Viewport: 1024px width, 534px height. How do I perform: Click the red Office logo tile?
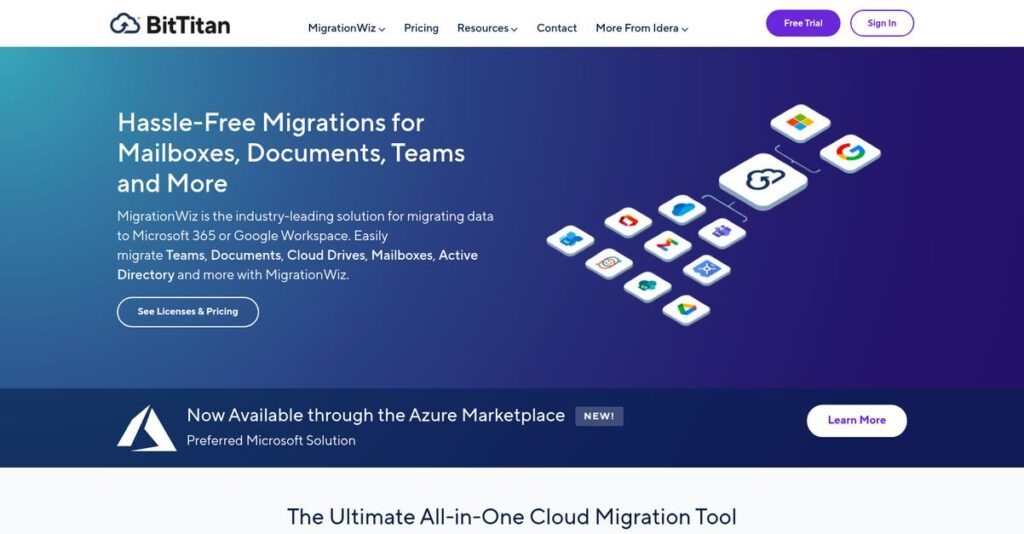(628, 222)
